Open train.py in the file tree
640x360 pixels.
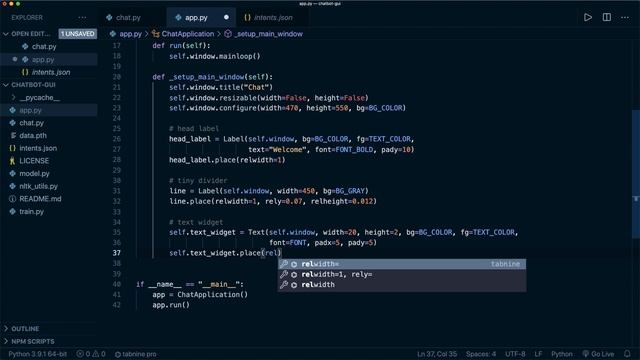(31, 211)
